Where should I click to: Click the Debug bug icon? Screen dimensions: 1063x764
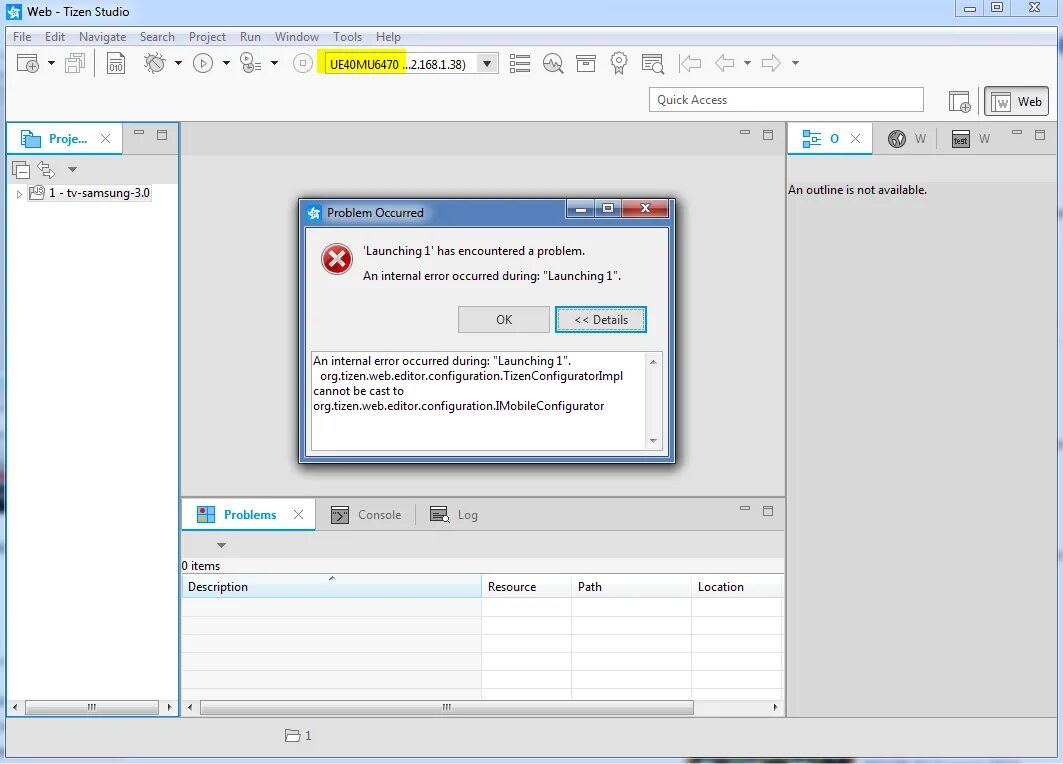[155, 63]
